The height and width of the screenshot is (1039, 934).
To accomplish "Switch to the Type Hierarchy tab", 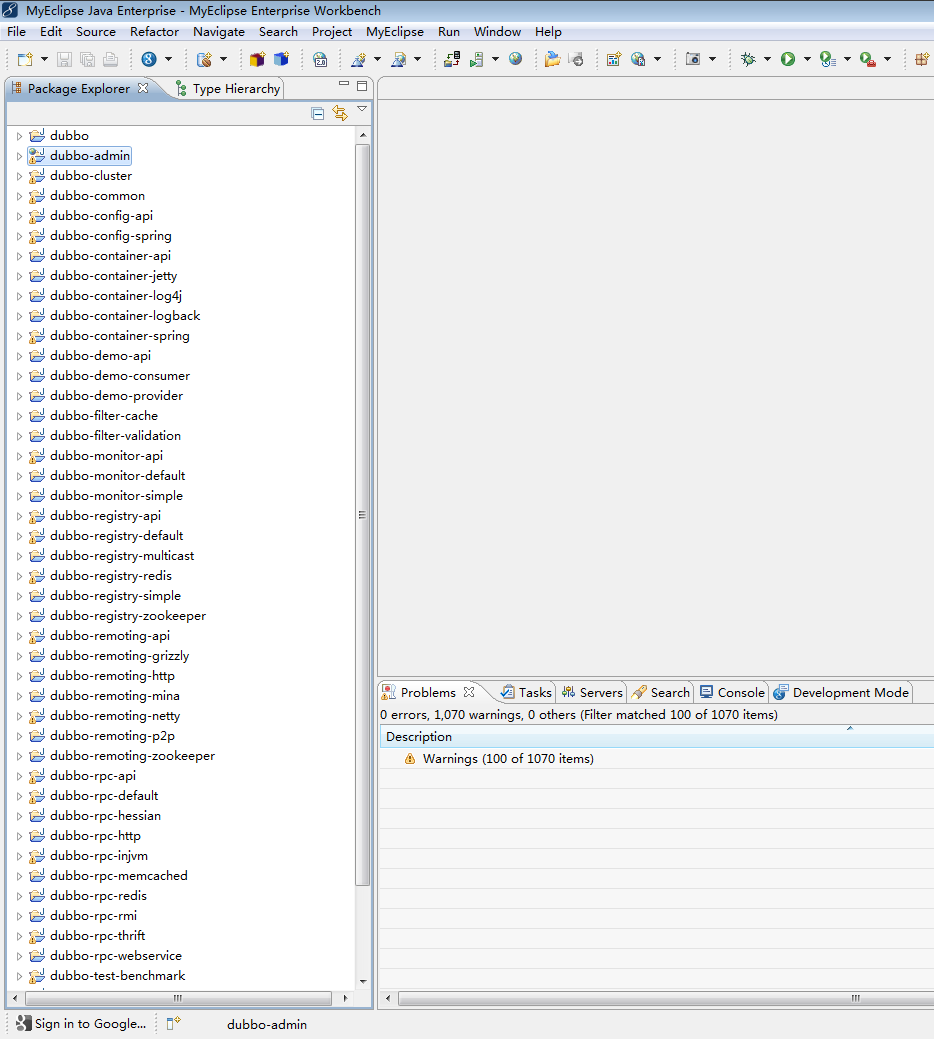I will (x=228, y=89).
